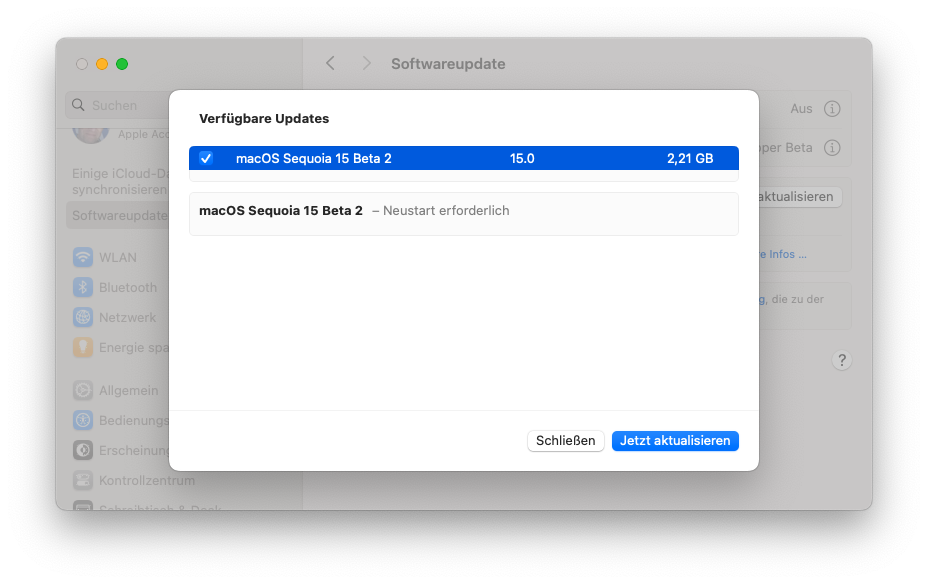Click the Allgemein gear icon
Image resolution: width=928 pixels, height=584 pixels.
pyautogui.click(x=83, y=390)
